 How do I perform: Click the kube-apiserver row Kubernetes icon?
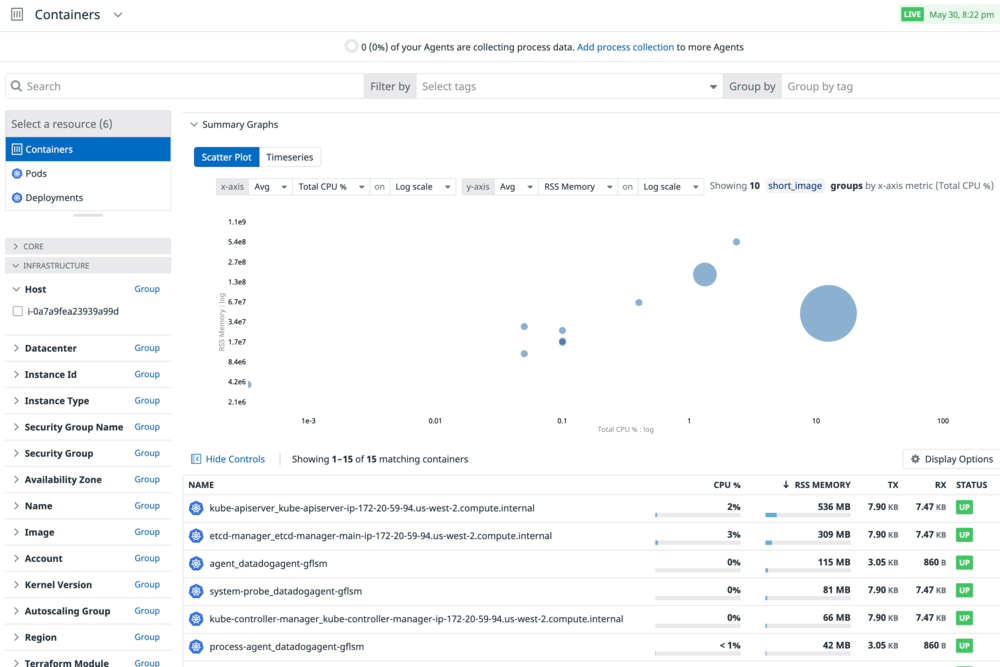click(x=196, y=508)
